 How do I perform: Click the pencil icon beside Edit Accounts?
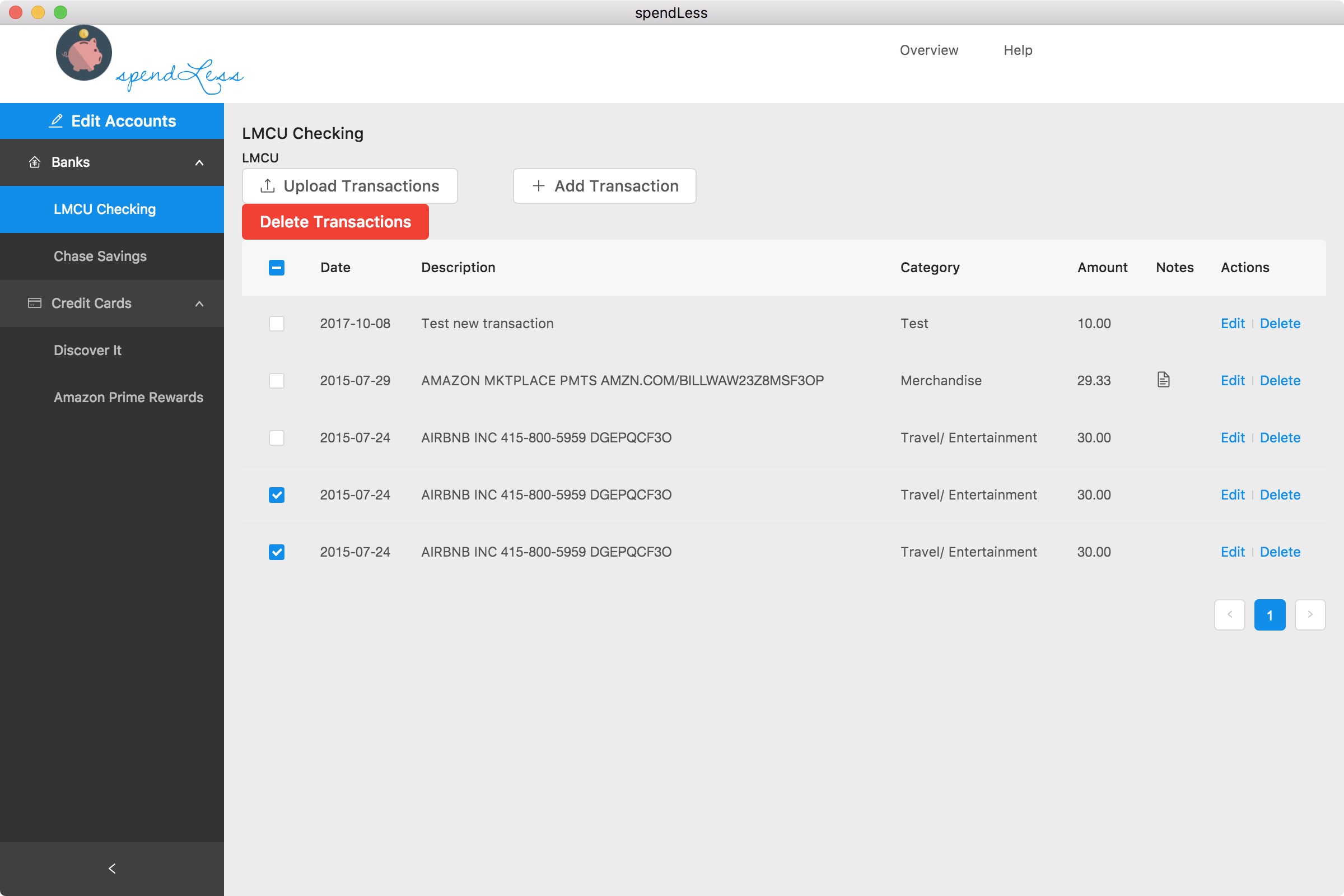pyautogui.click(x=56, y=121)
